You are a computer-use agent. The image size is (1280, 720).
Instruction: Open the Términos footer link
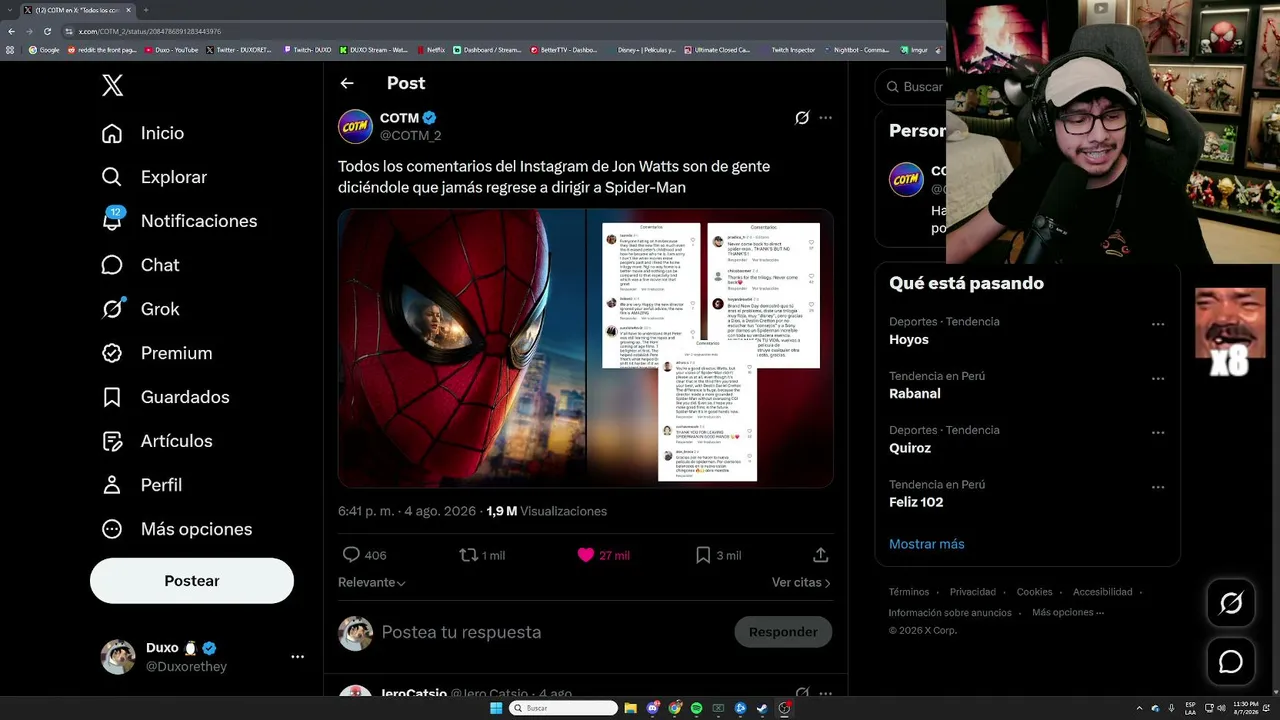[909, 592]
